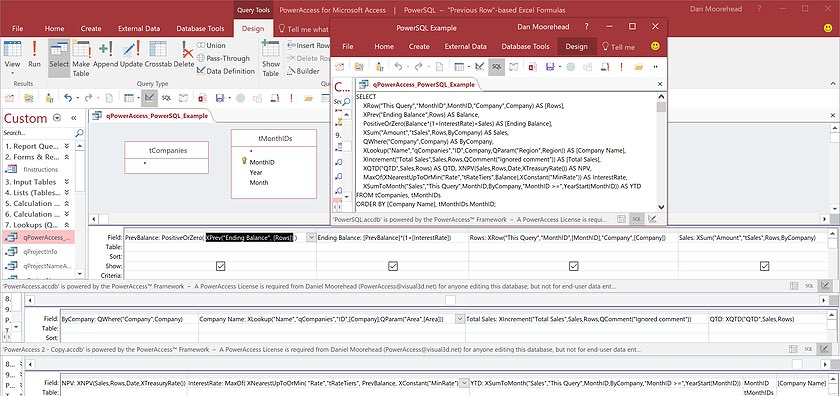Click toolbar overflow chevron in PowerSQL Example window

coord(655,66)
